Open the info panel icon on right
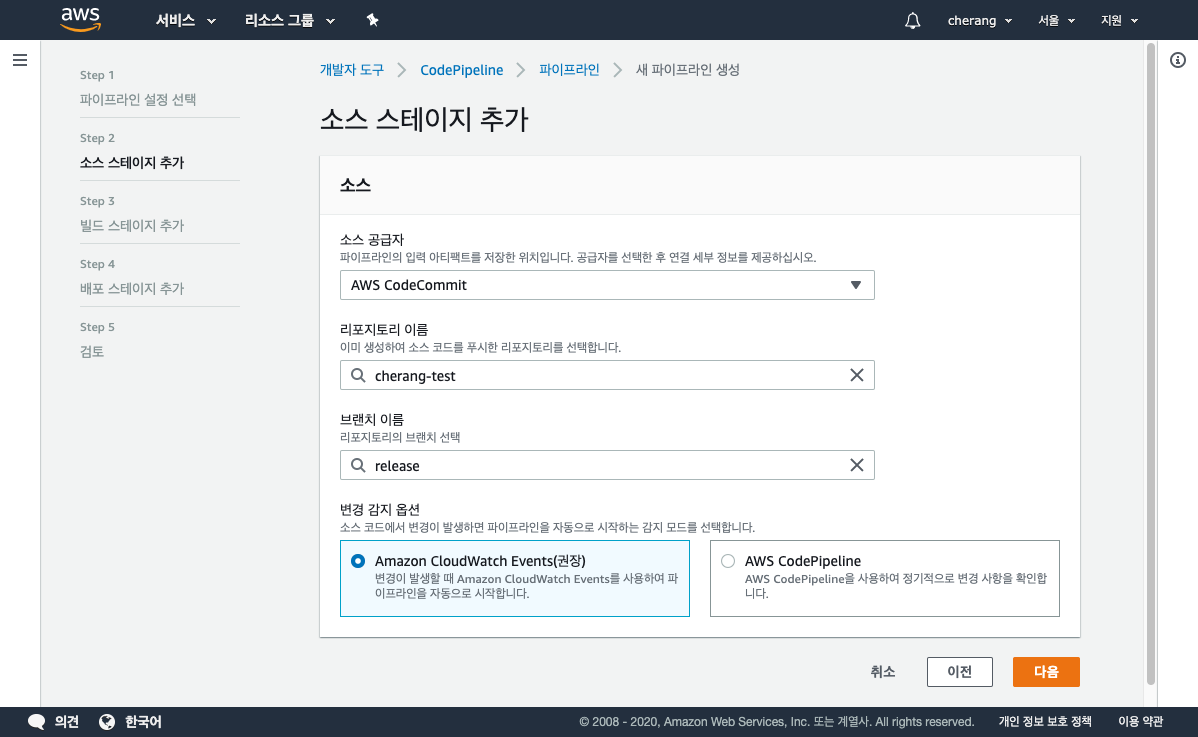This screenshot has height=737, width=1198. pos(1177,60)
